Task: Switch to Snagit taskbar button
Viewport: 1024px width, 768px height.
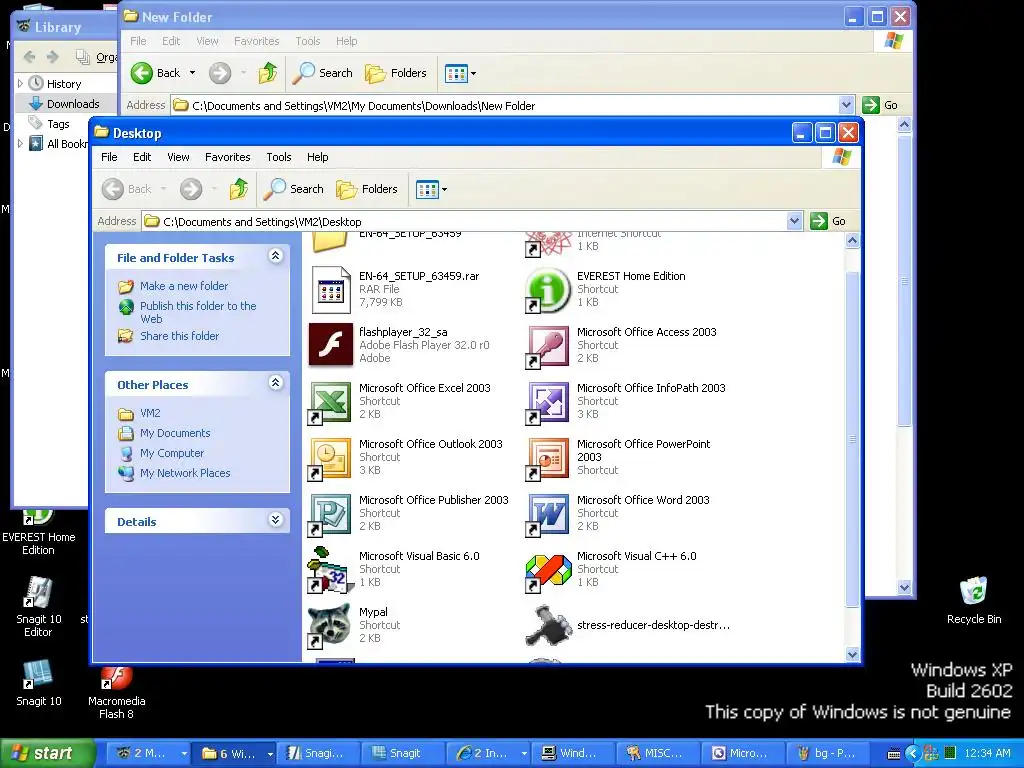Action: pyautogui.click(x=402, y=754)
